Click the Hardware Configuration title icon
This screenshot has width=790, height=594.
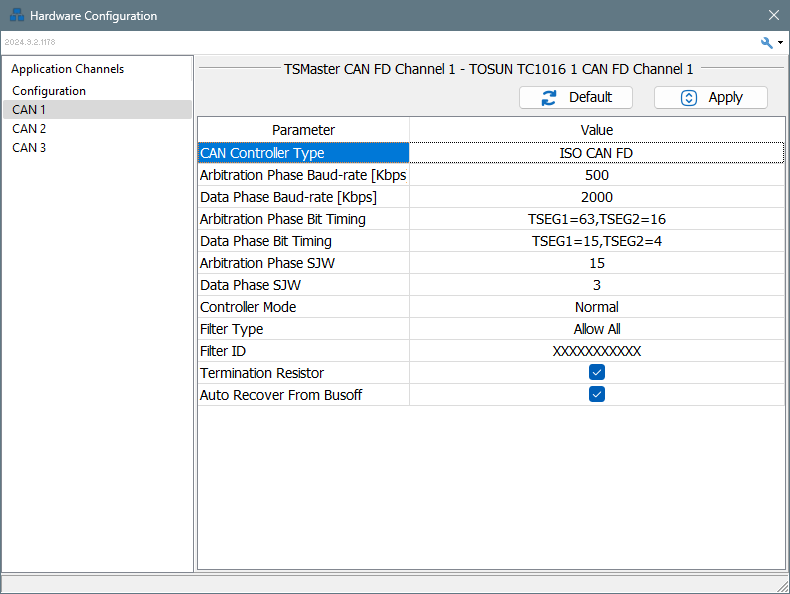tap(17, 15)
